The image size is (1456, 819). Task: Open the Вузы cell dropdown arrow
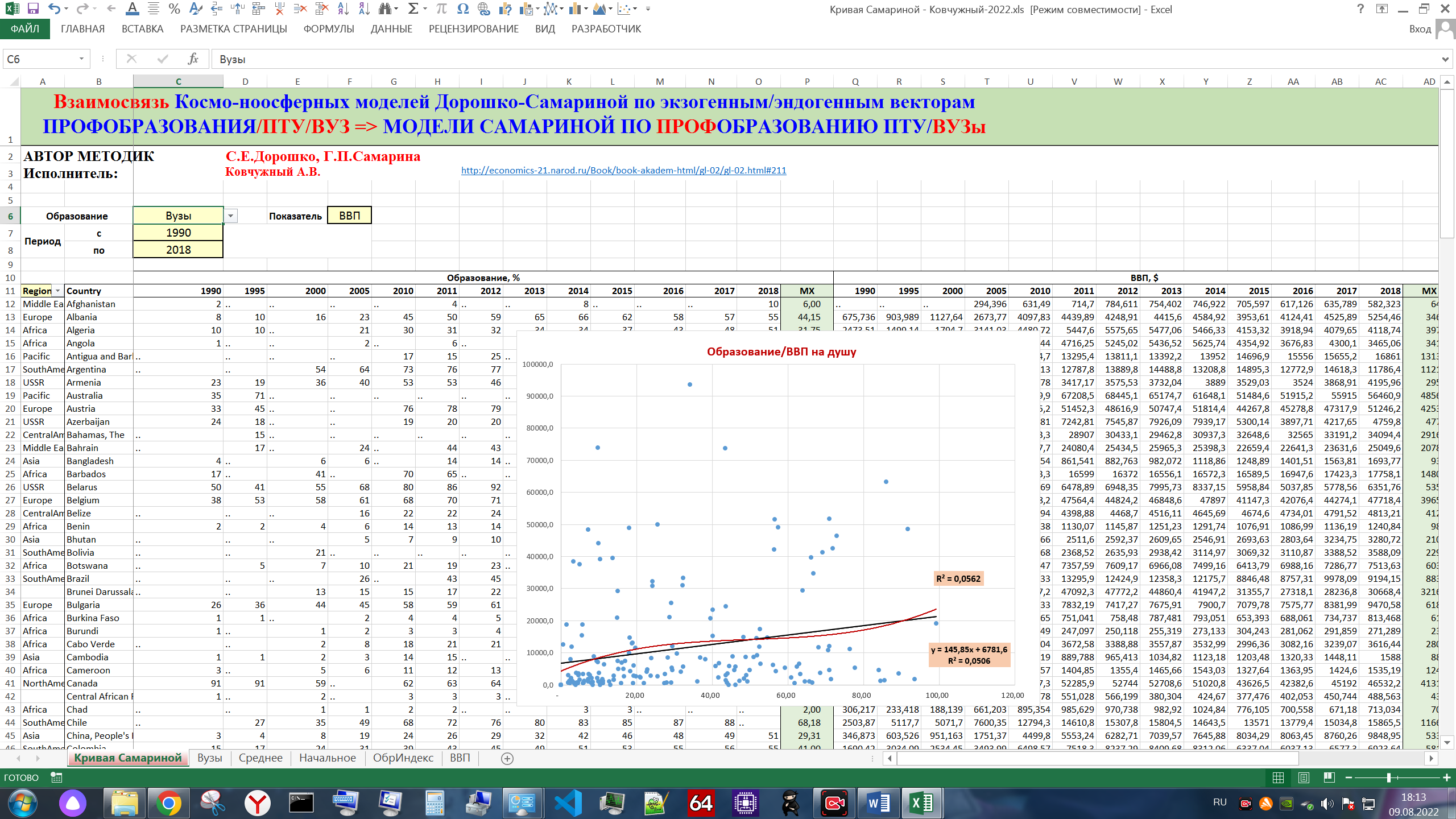coord(230,216)
